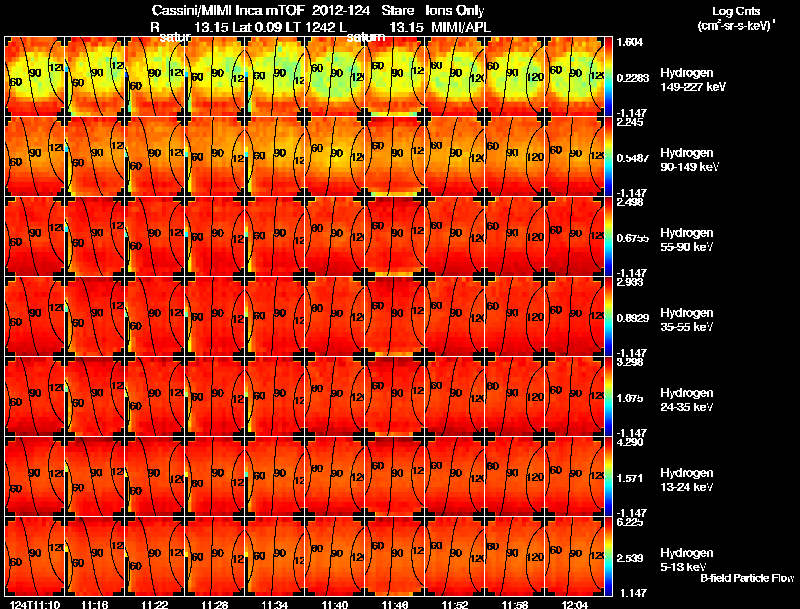The width and height of the screenshot is (800, 609).
Task: Click the 'Hydrogen 55-90 keV' row label
Action: click(687, 240)
